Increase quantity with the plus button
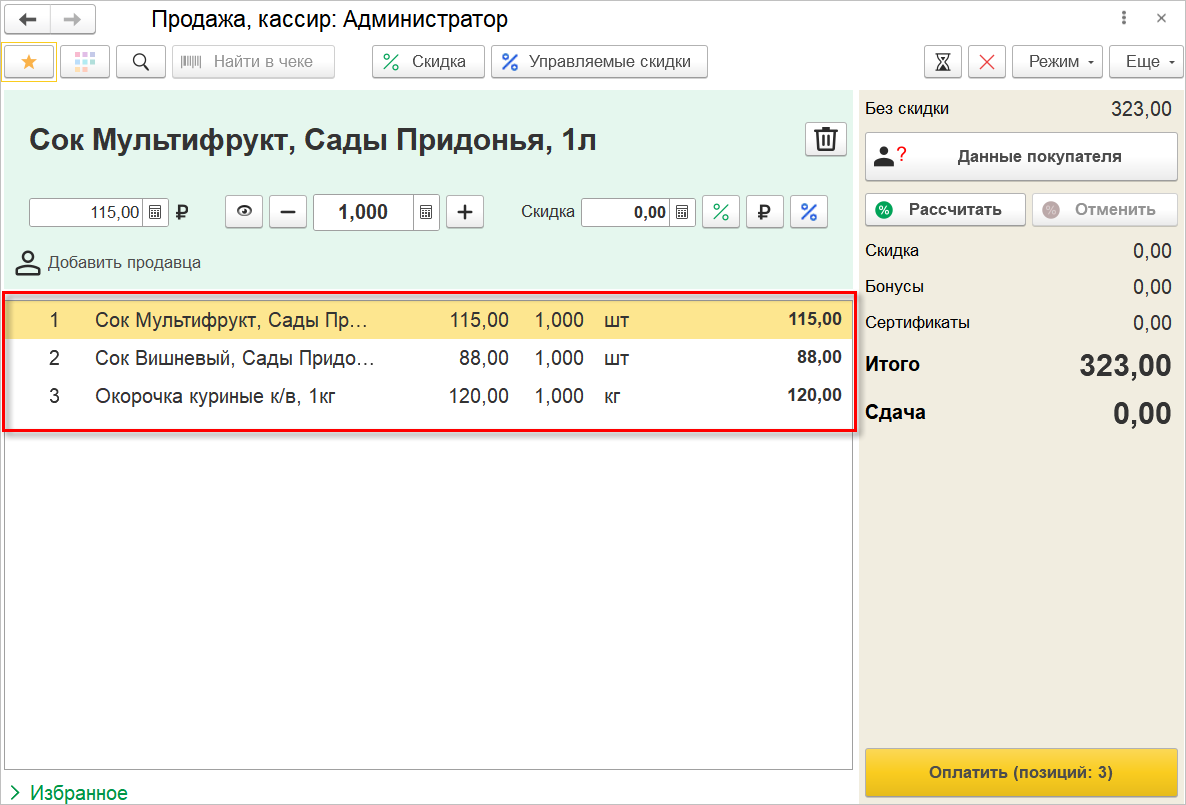This screenshot has height=805, width=1186. [x=464, y=212]
